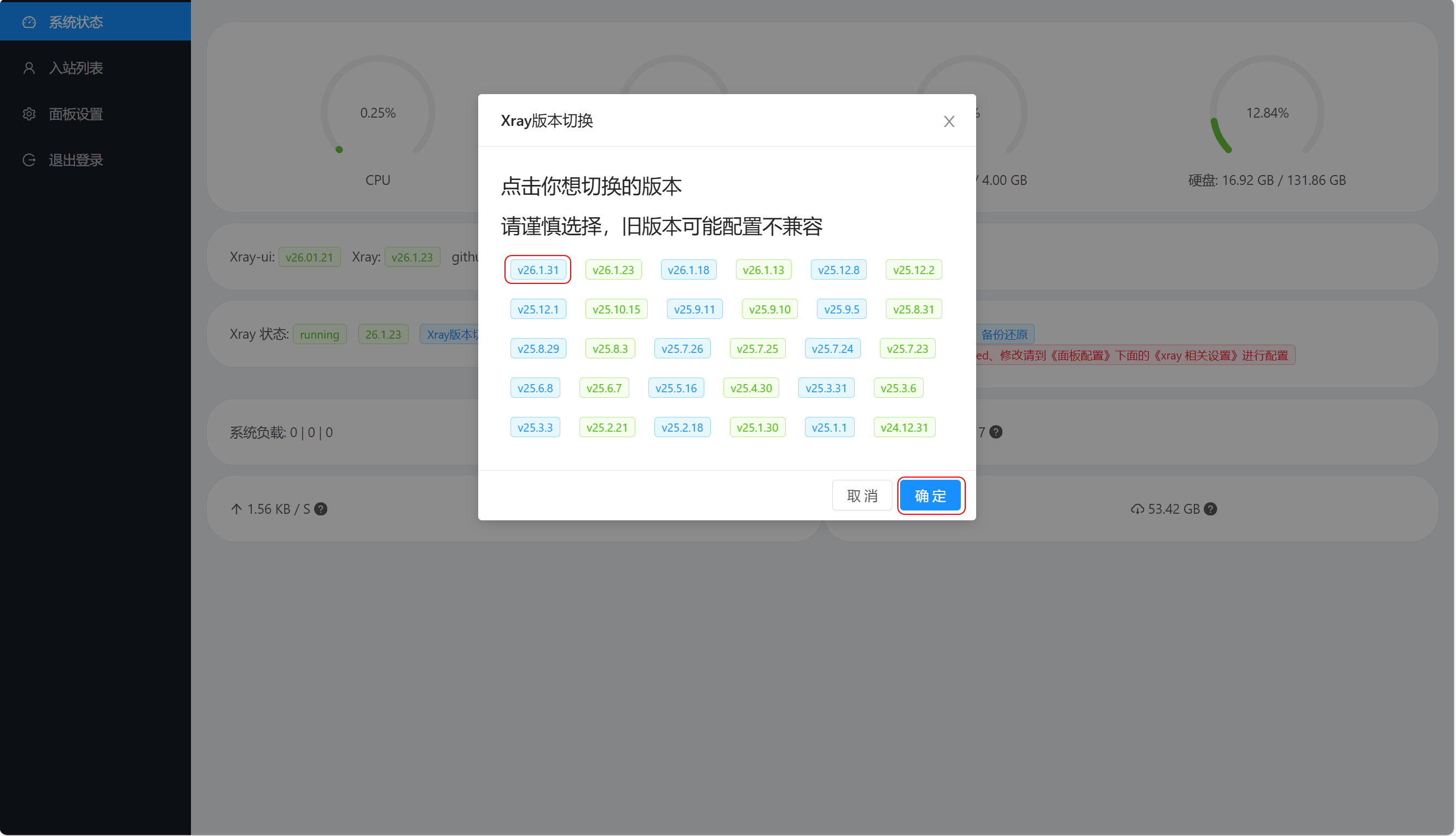Select version v26.1.18
Viewport: 1456px width, 836px height.
coord(688,270)
